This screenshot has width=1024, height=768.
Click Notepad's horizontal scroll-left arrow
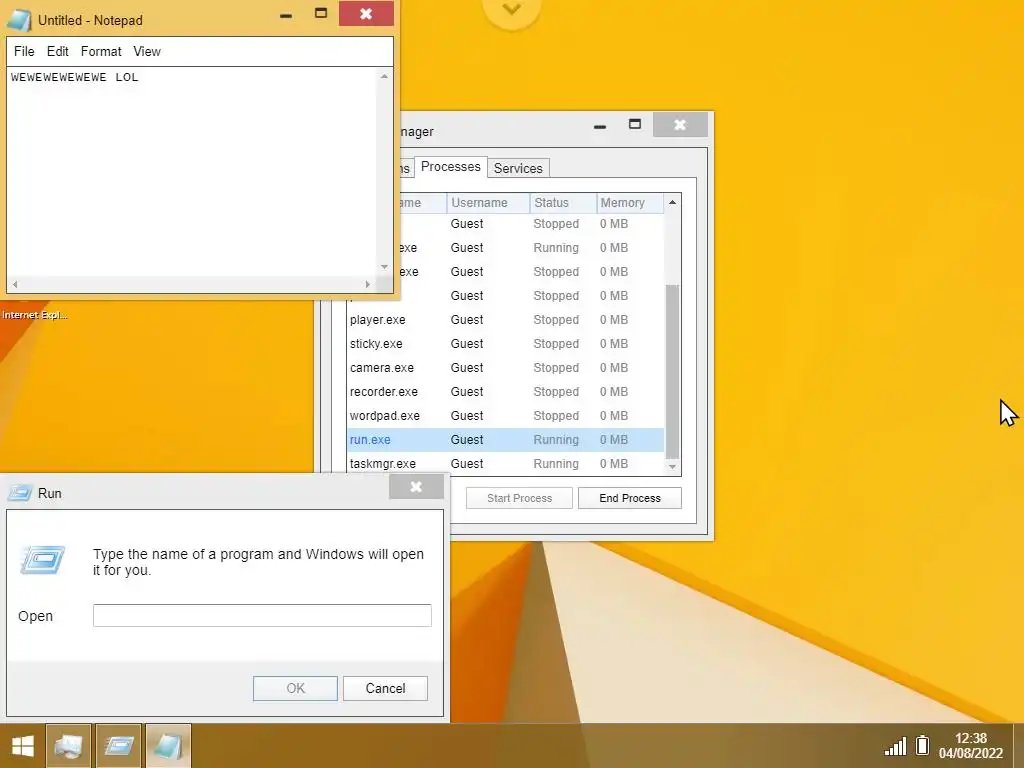[15, 284]
